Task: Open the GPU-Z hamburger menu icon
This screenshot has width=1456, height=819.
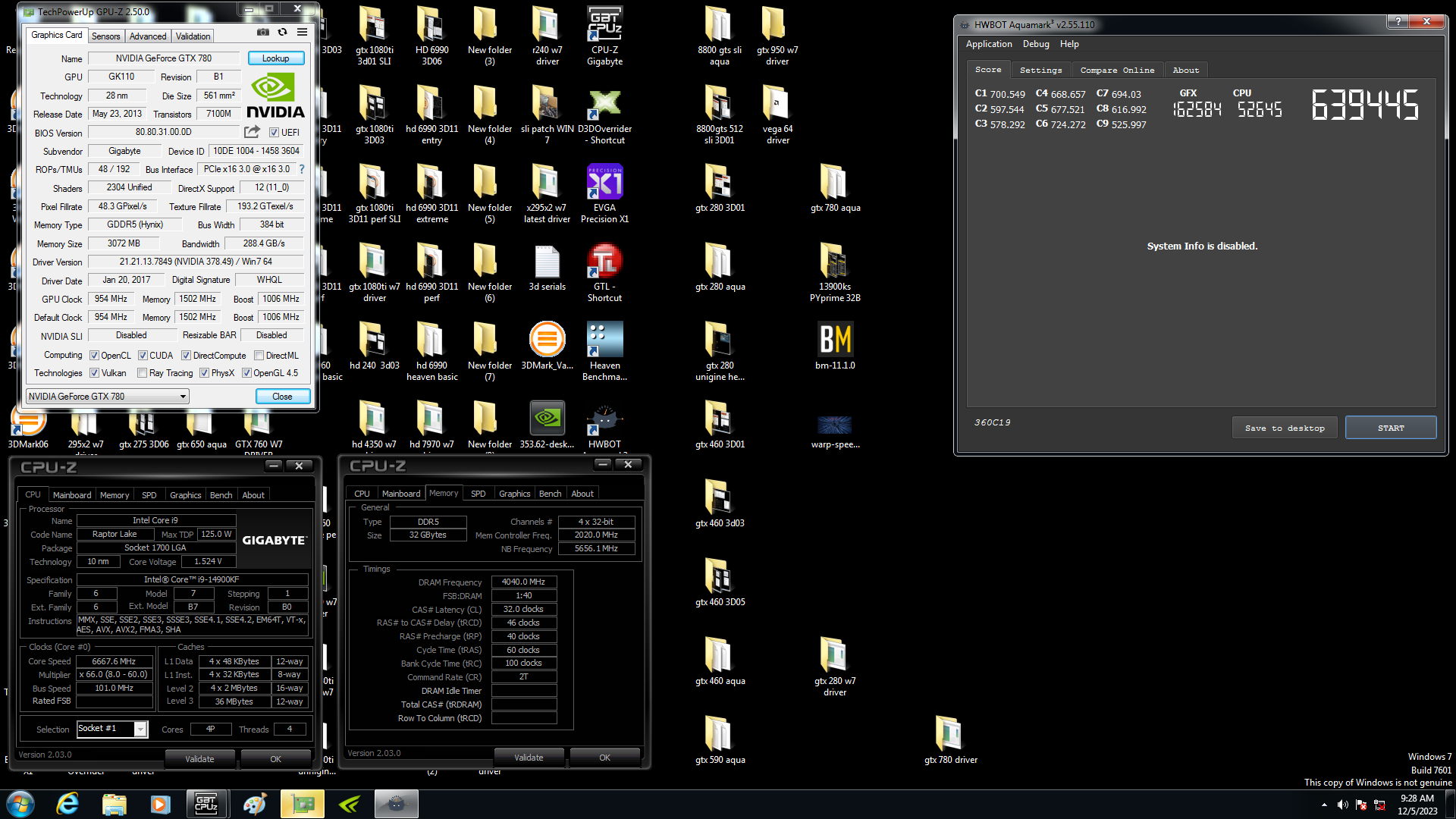Action: [x=302, y=32]
